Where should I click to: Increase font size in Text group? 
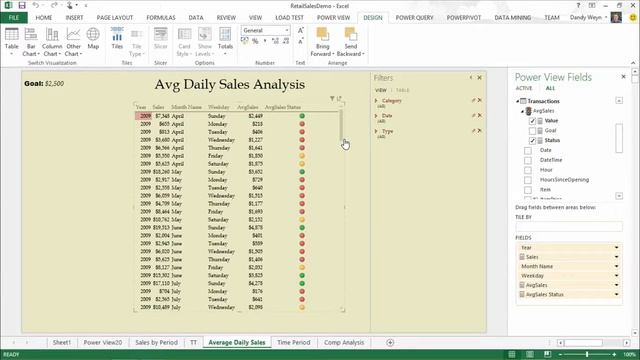coord(300,31)
